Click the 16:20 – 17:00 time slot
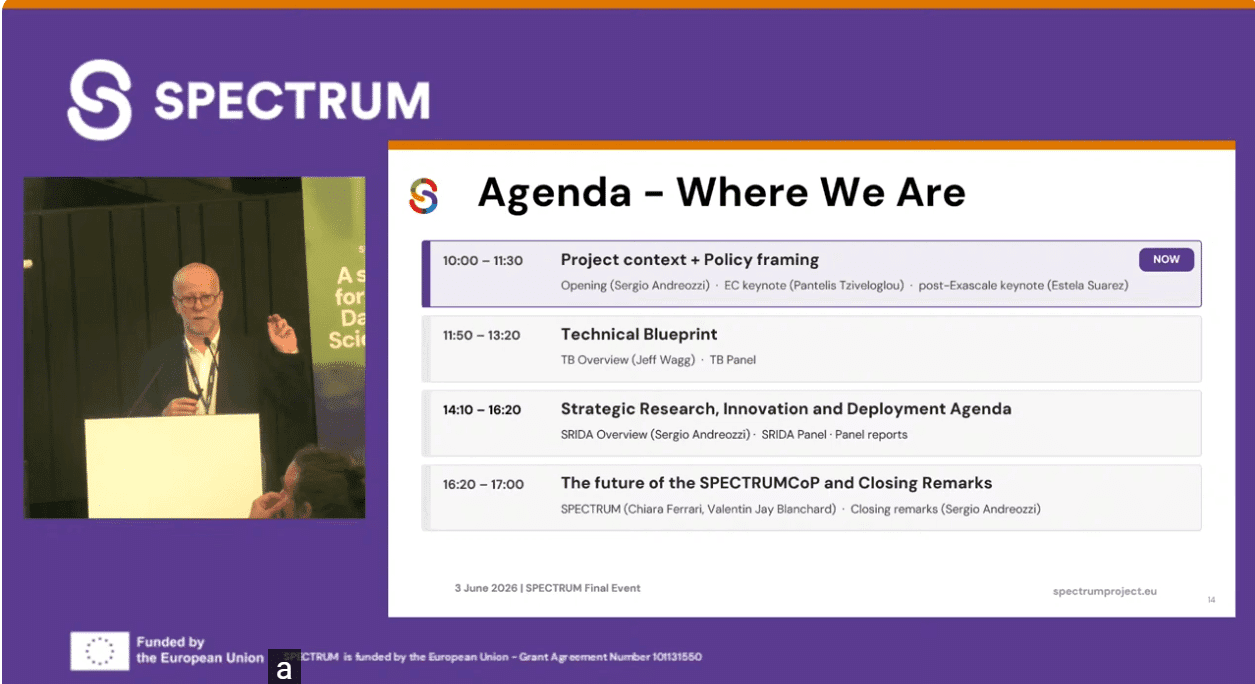This screenshot has width=1255, height=684. (483, 484)
